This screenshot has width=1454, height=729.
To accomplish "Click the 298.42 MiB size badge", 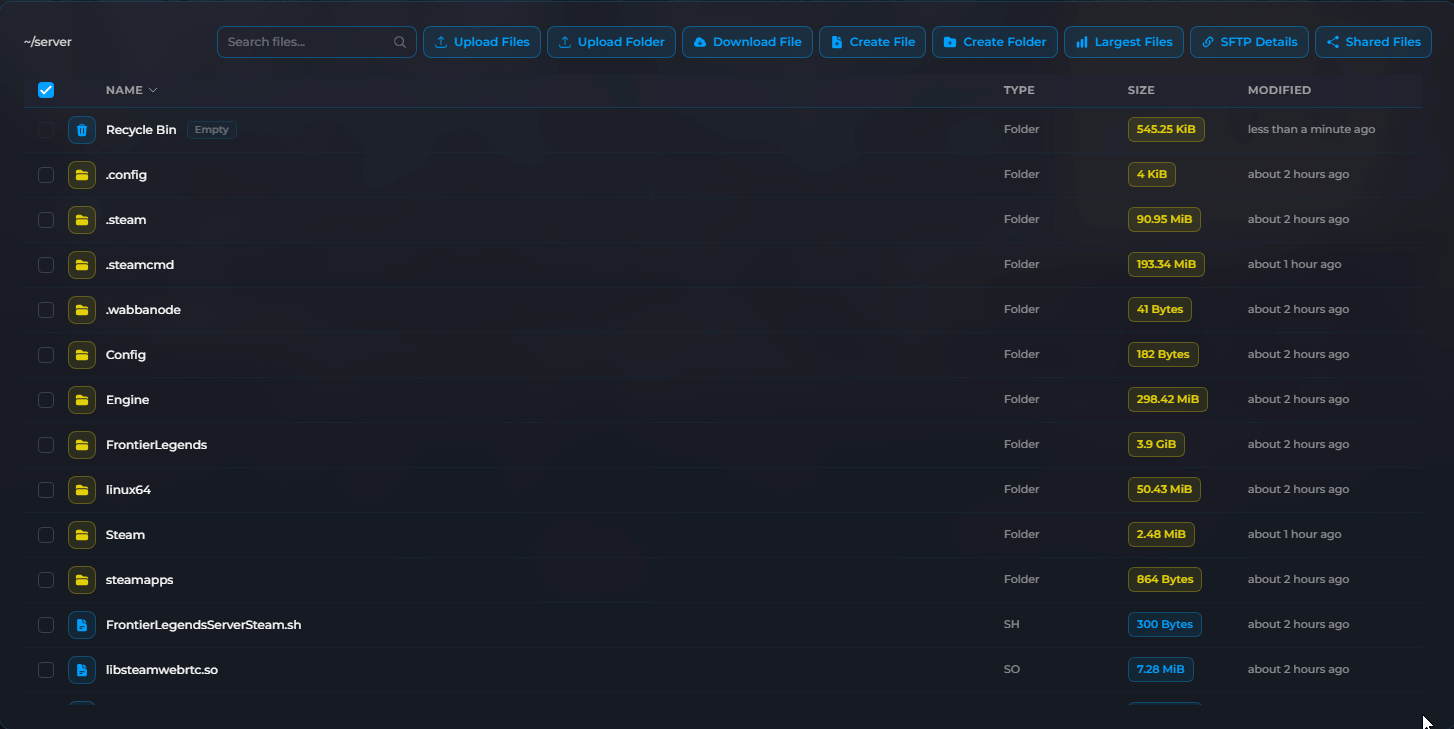I will tap(1168, 399).
